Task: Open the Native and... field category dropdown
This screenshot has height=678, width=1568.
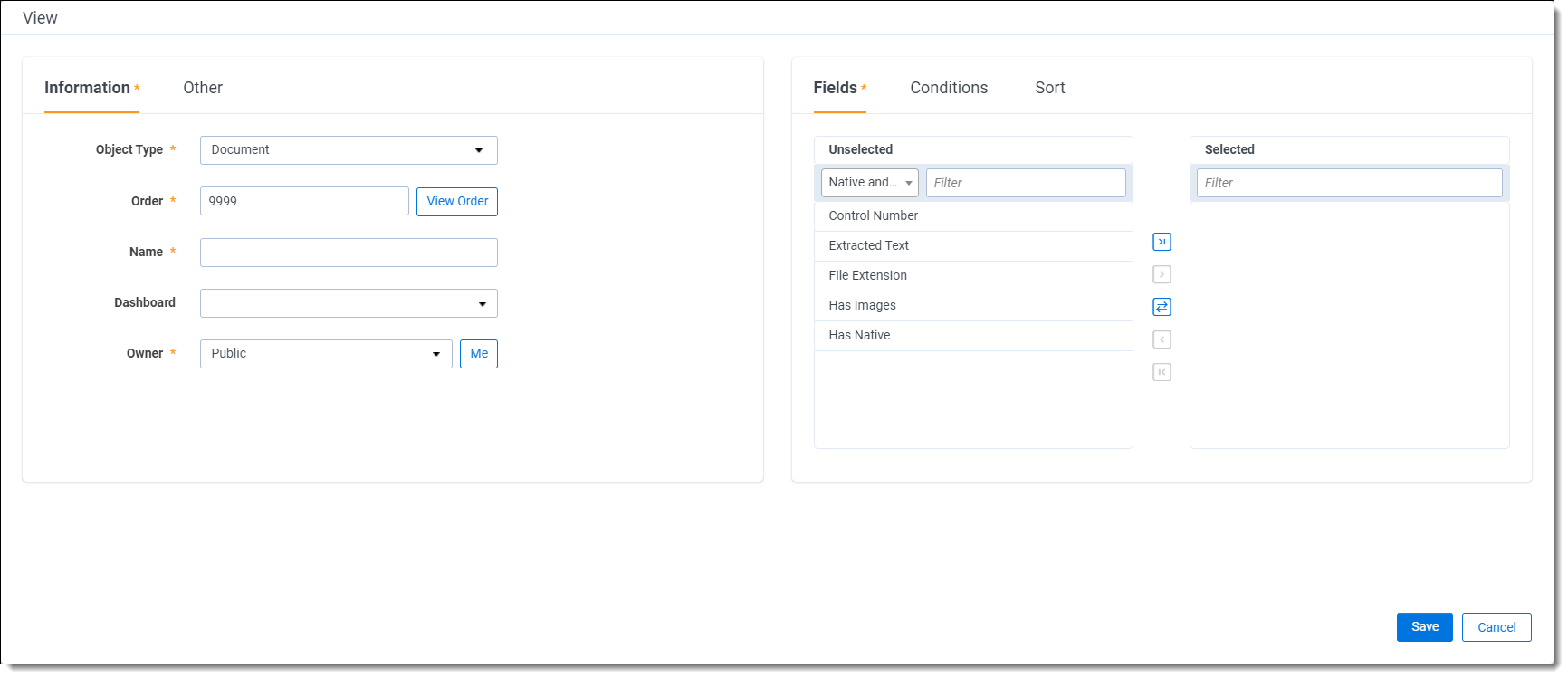Action: [x=869, y=183]
